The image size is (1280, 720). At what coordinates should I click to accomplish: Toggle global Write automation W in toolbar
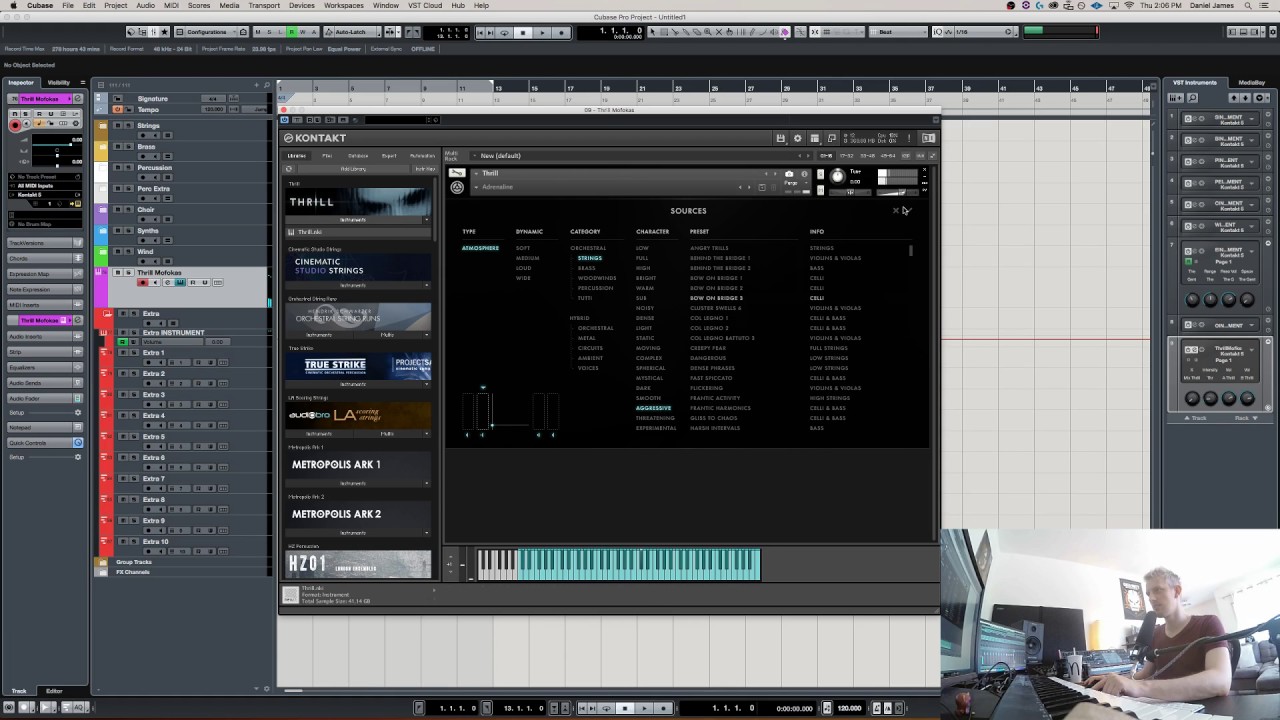(303, 32)
